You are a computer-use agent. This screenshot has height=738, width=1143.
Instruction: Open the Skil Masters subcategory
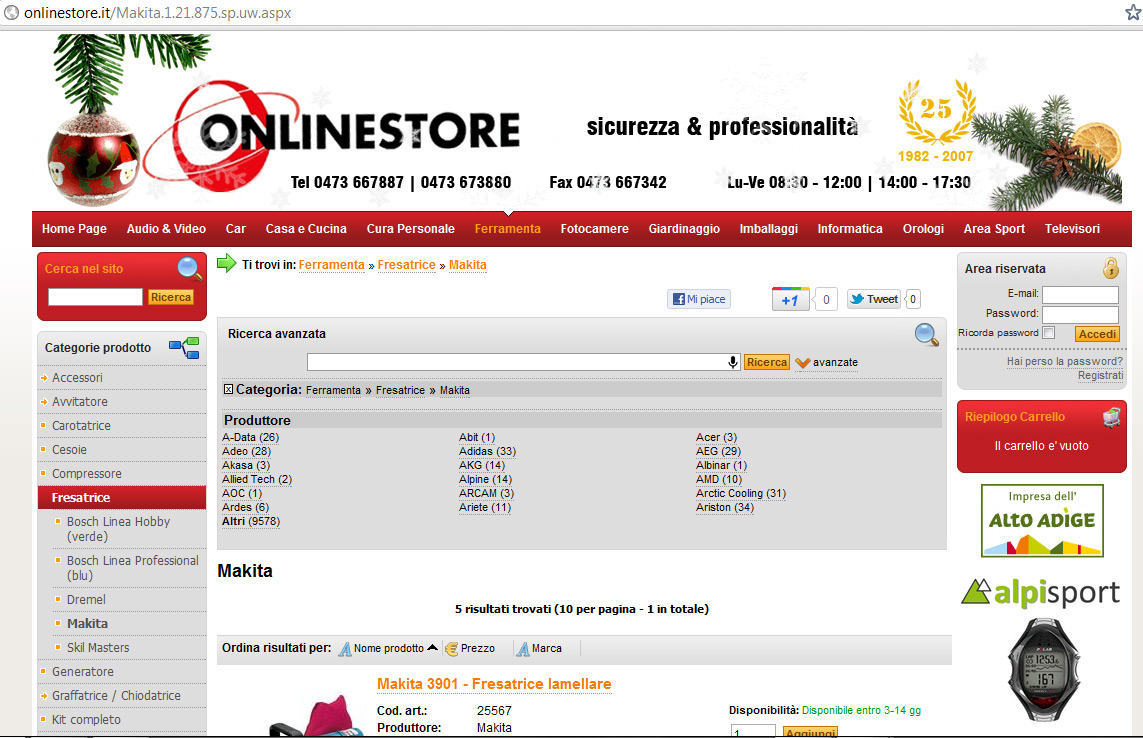point(98,648)
